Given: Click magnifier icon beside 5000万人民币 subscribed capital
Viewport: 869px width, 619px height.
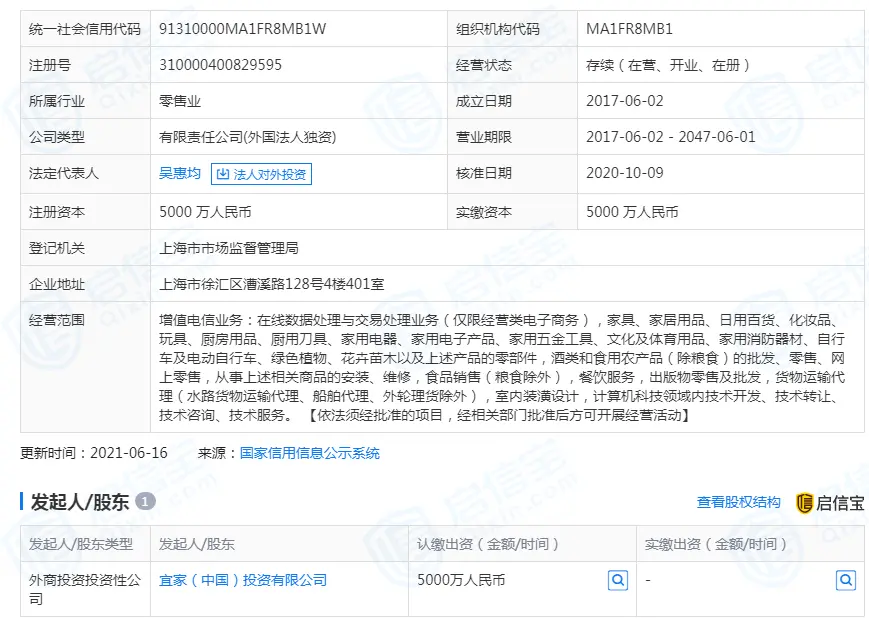Looking at the screenshot, I should pos(618,580).
